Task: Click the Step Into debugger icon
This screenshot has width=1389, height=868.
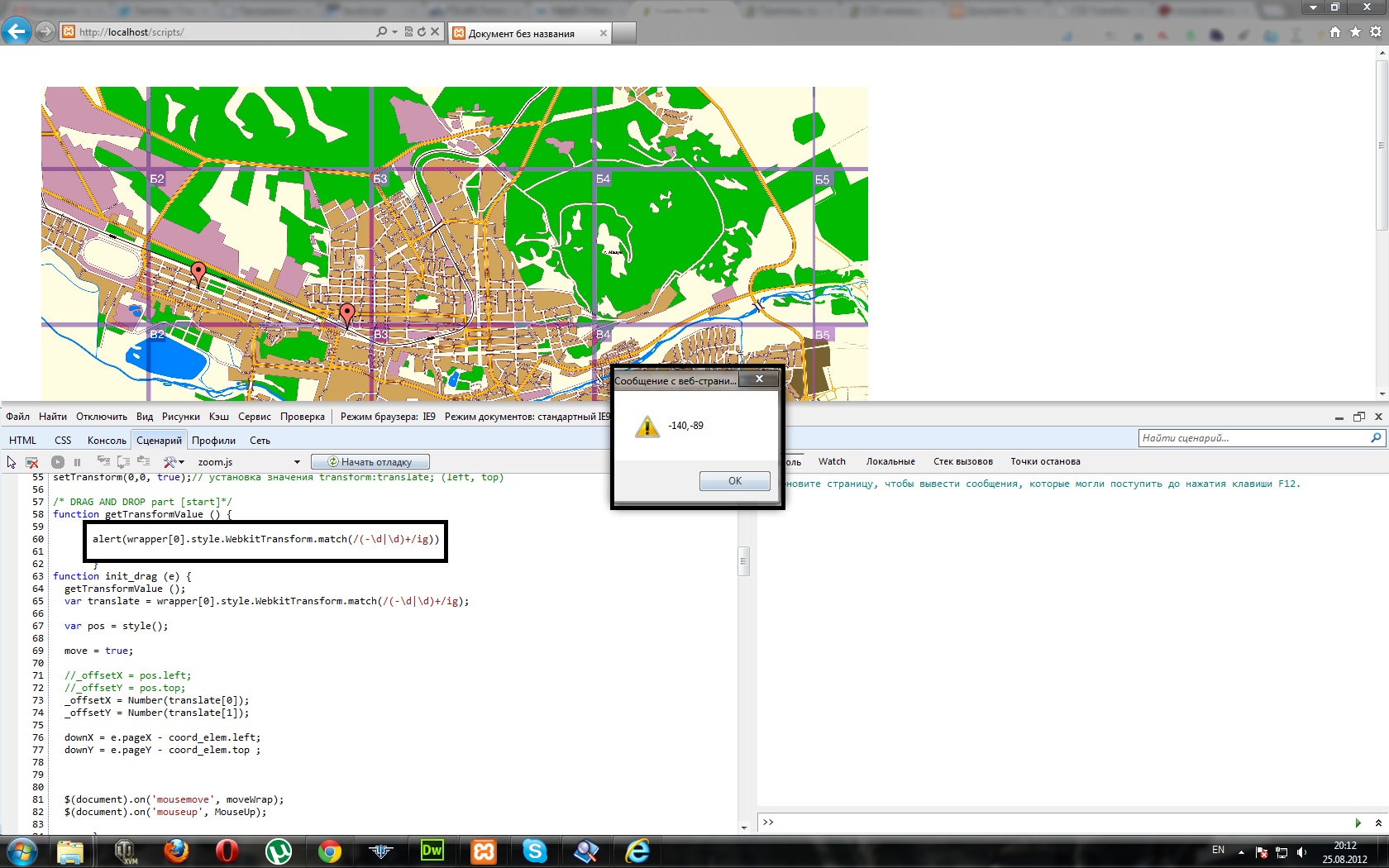Action: [103, 461]
